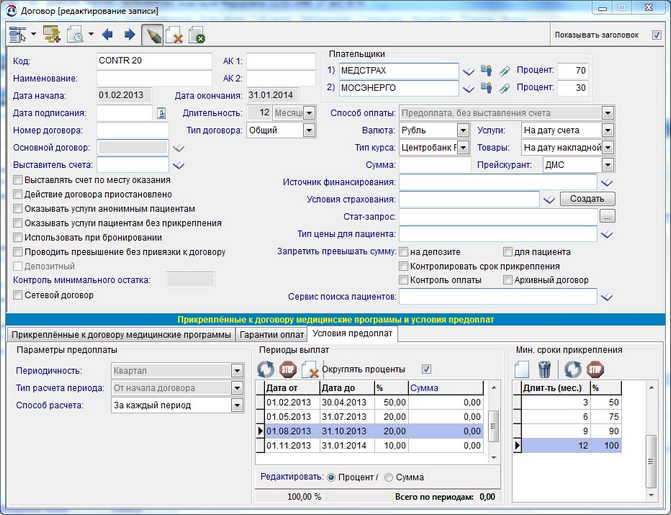Check Действие договора приостановлено
Viewport: 671px width, 515px height.
click(18, 194)
